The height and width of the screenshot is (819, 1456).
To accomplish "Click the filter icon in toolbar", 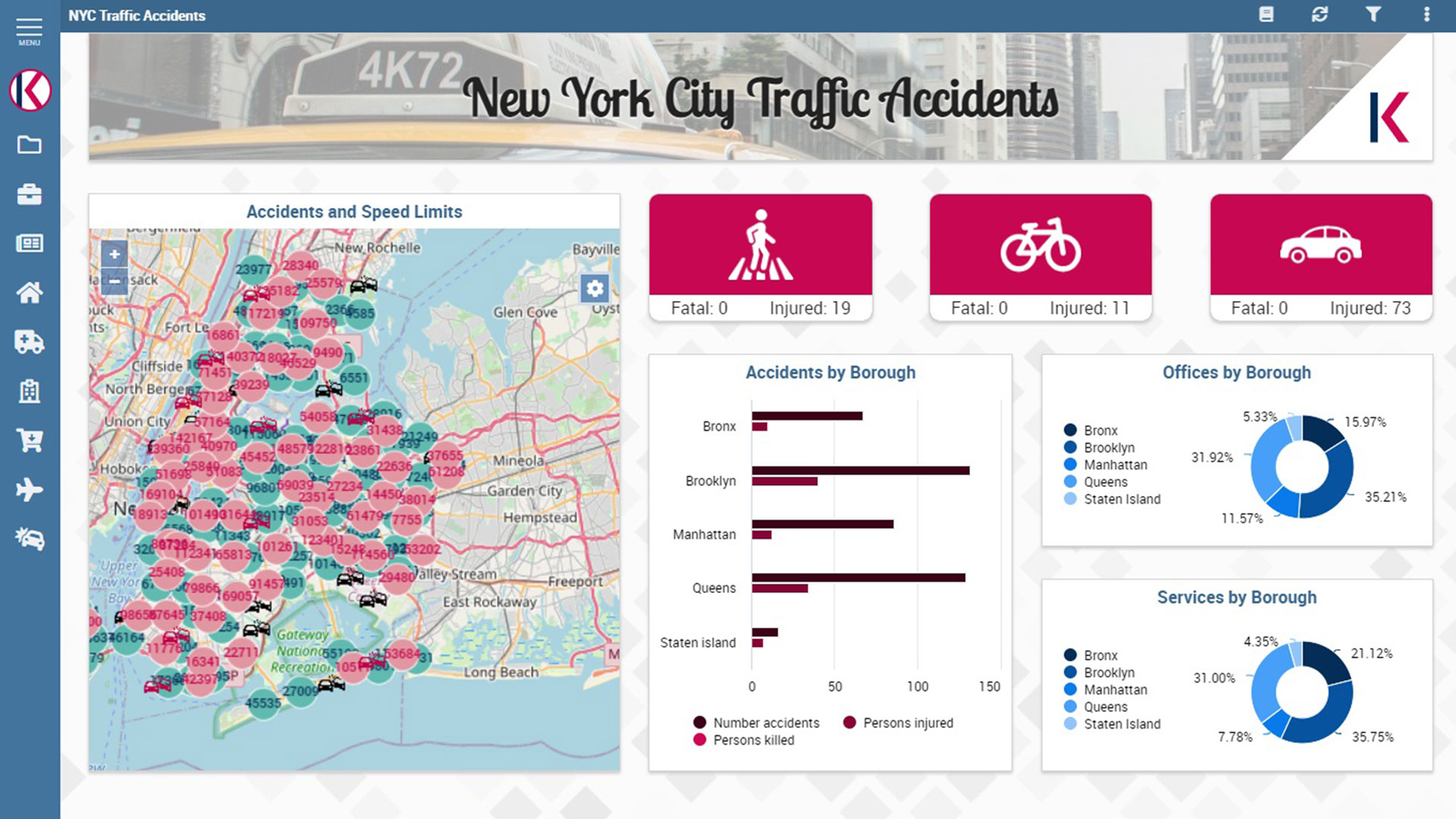I will tap(1373, 15).
